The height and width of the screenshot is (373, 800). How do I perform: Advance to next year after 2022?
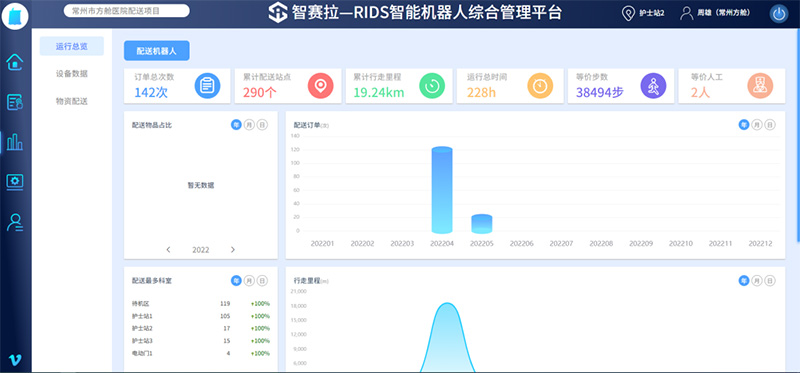click(x=233, y=250)
